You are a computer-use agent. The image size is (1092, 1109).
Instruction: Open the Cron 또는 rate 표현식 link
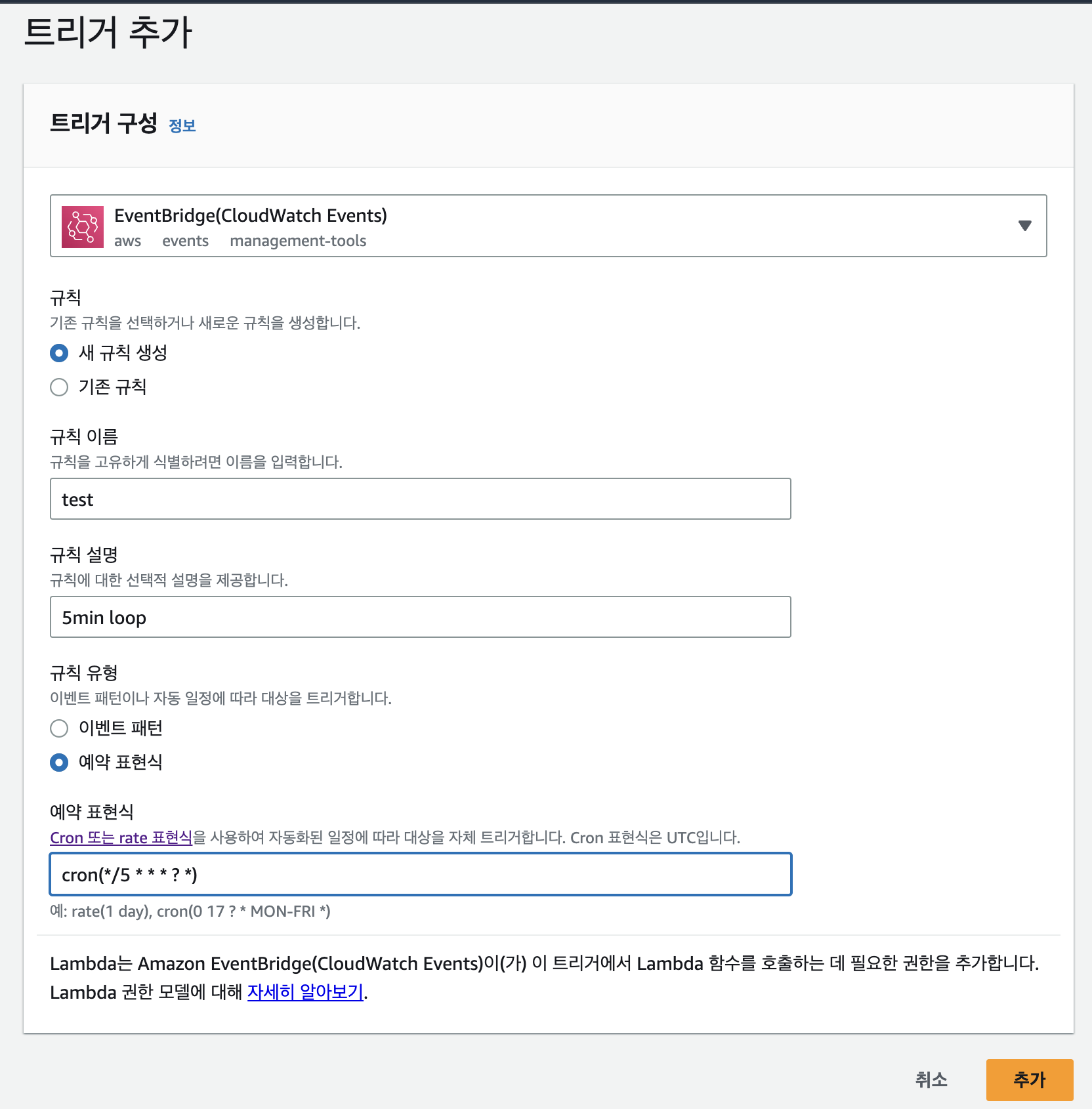point(121,837)
